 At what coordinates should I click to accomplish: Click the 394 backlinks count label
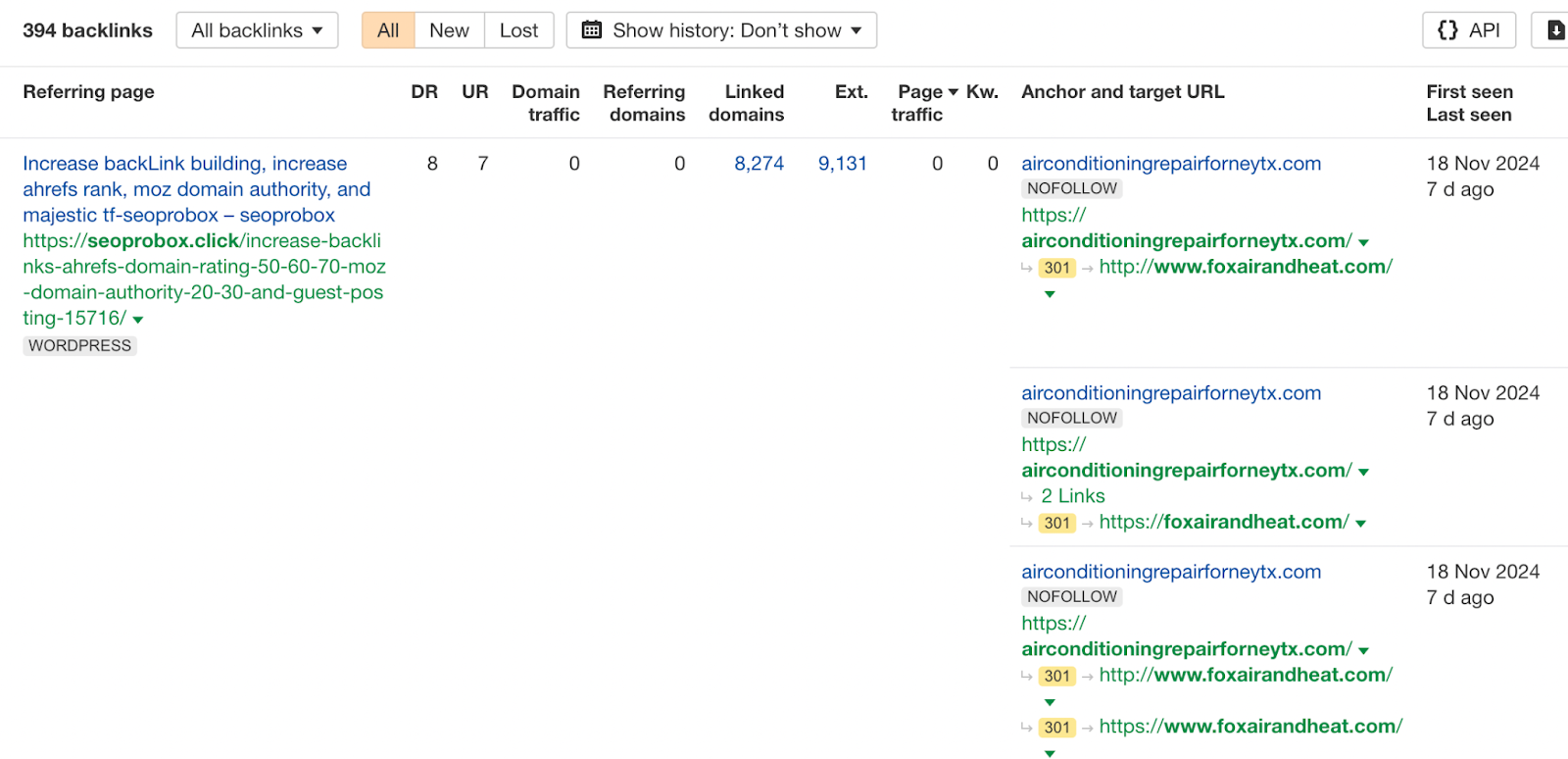[x=87, y=30]
